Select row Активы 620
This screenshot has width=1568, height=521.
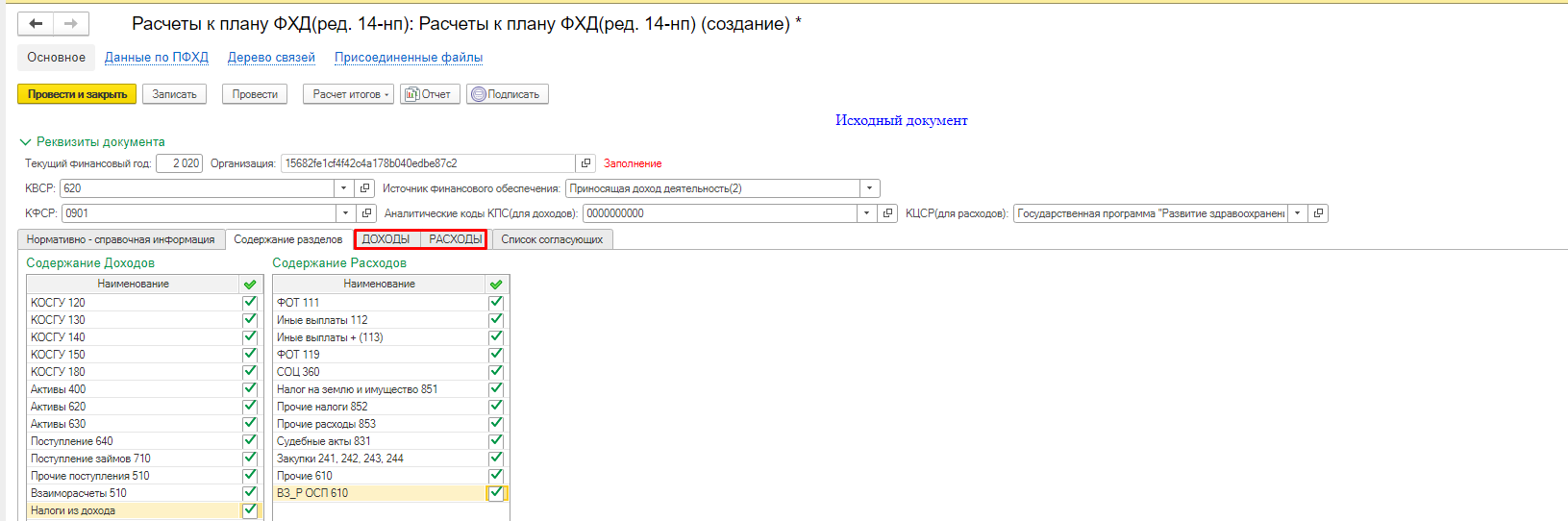coord(144,406)
